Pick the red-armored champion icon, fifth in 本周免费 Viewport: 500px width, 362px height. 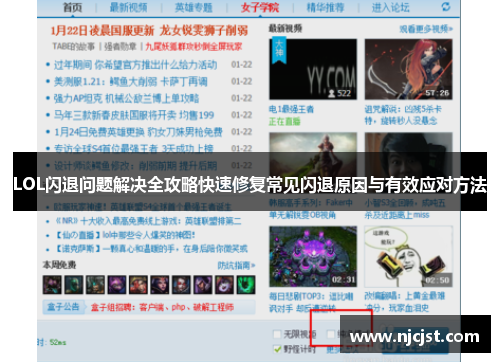point(138,285)
